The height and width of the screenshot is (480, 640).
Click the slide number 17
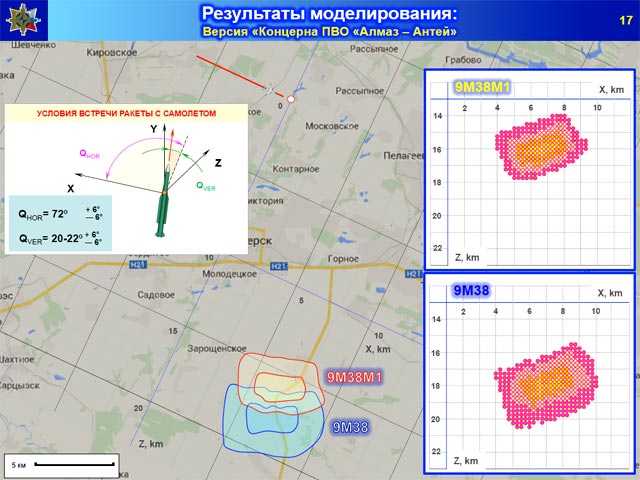pyautogui.click(x=625, y=22)
